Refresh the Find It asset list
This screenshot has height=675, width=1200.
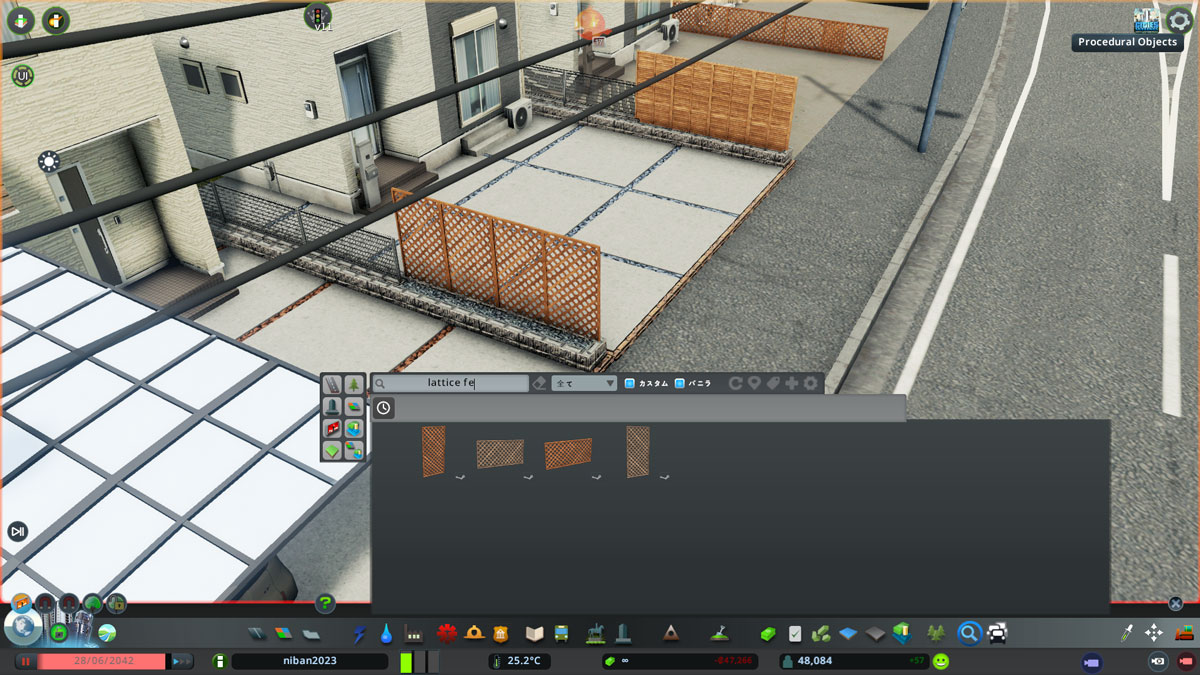tap(735, 382)
